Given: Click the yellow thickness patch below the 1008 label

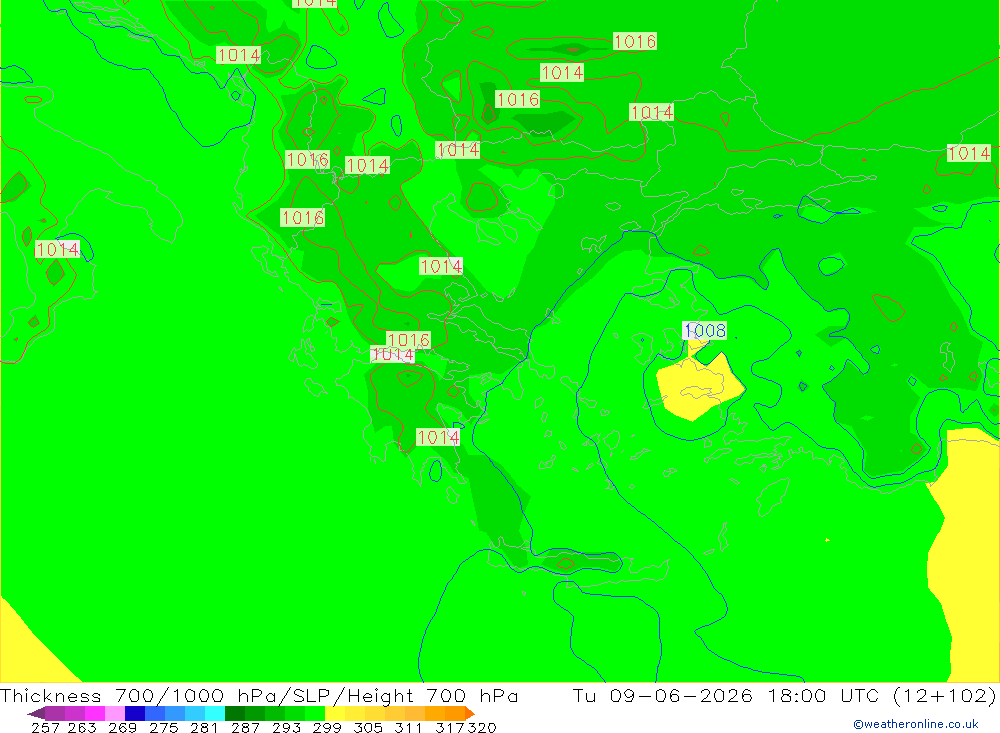Looking at the screenshot, I should tap(700, 385).
